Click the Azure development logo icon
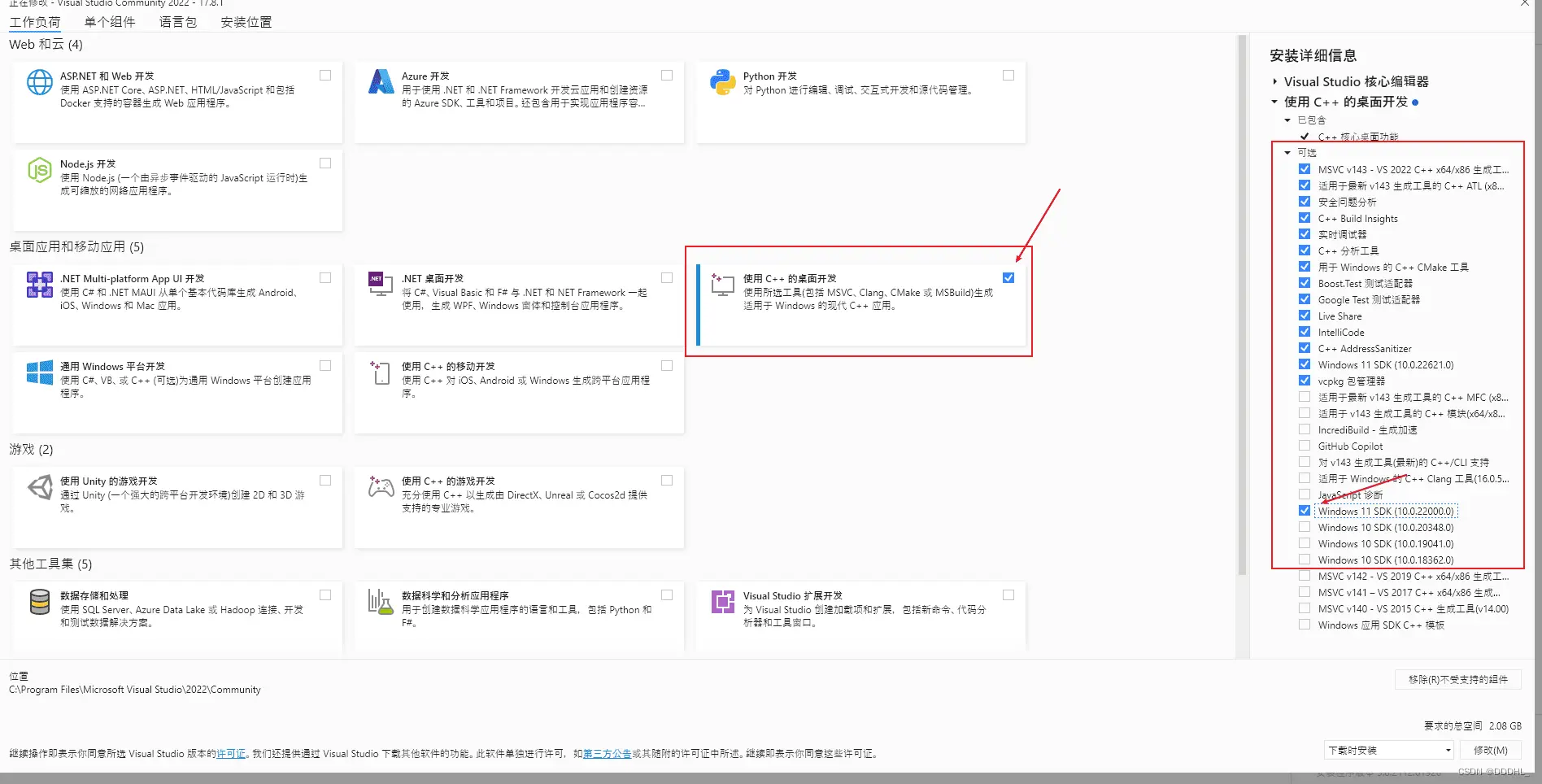1542x784 pixels. tap(381, 82)
